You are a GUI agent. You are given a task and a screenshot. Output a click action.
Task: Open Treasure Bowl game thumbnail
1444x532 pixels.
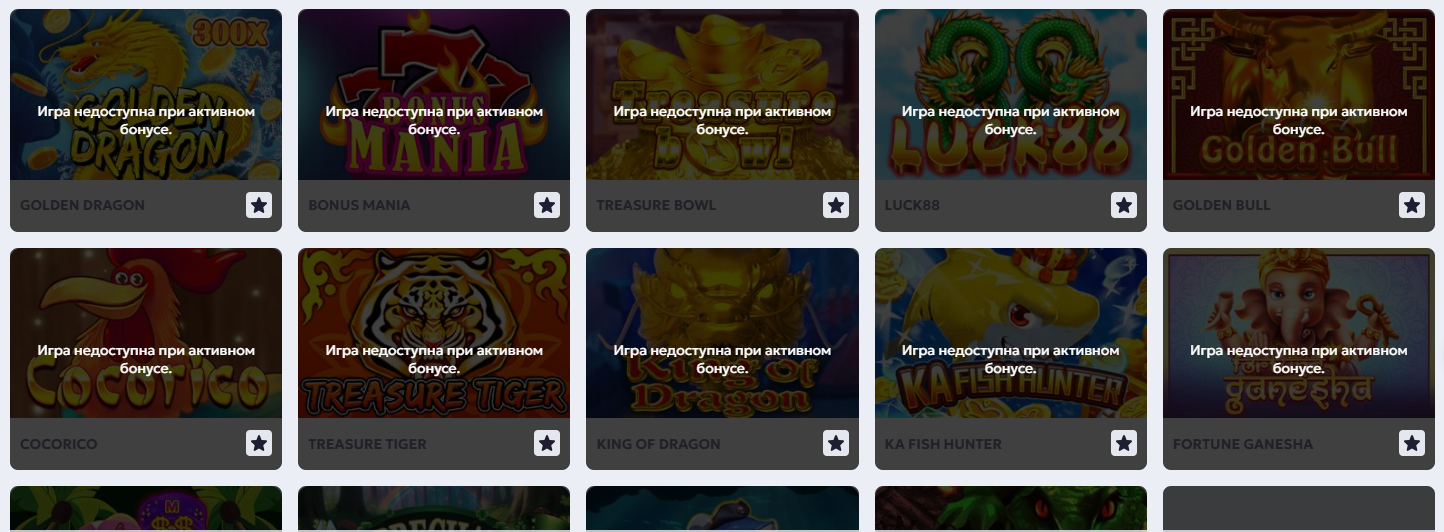tap(722, 95)
